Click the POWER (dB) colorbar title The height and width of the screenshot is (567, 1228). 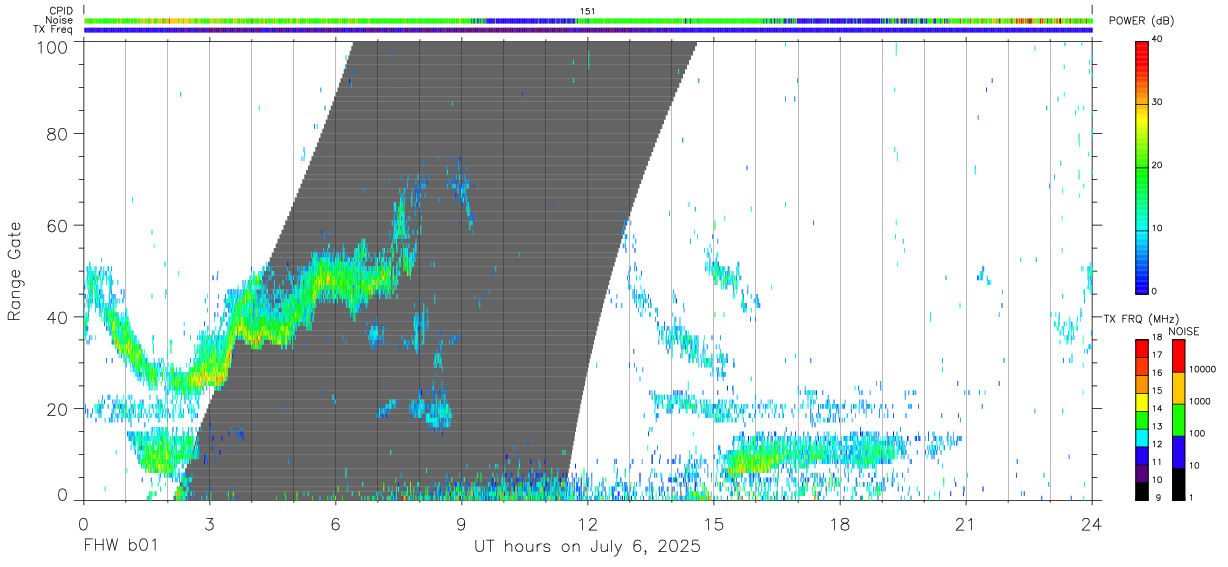pyautogui.click(x=1141, y=21)
